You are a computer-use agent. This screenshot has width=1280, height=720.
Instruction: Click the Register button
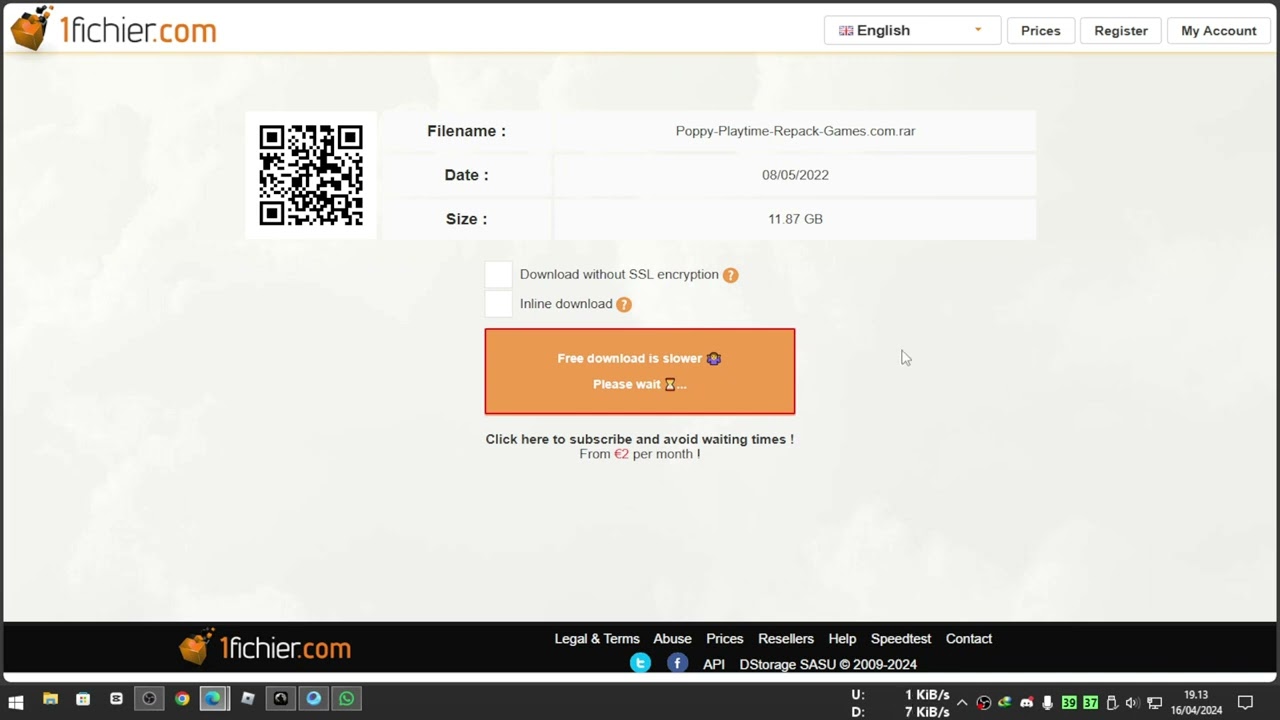click(1121, 30)
